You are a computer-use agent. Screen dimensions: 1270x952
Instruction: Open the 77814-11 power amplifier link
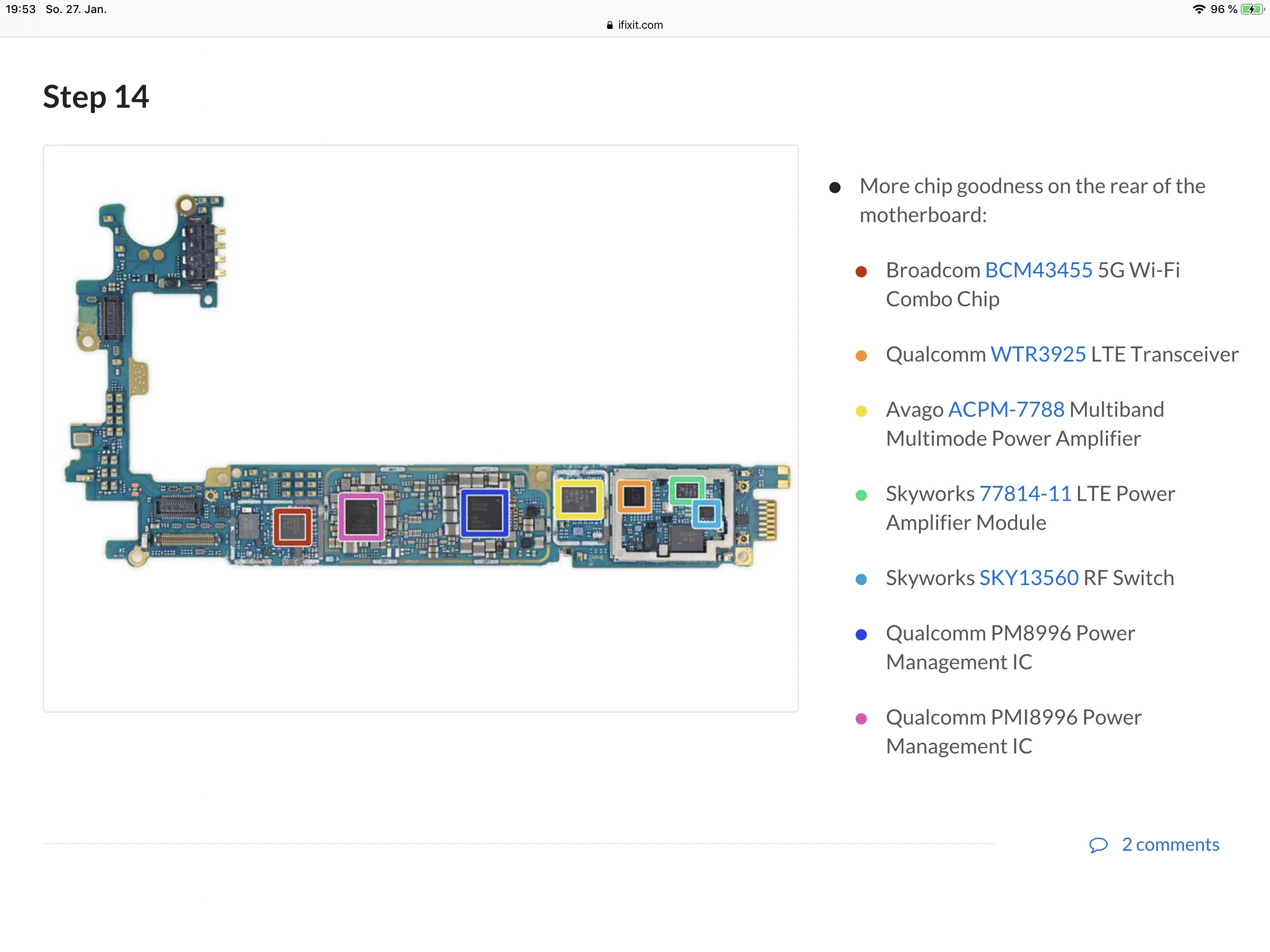click(x=1025, y=494)
